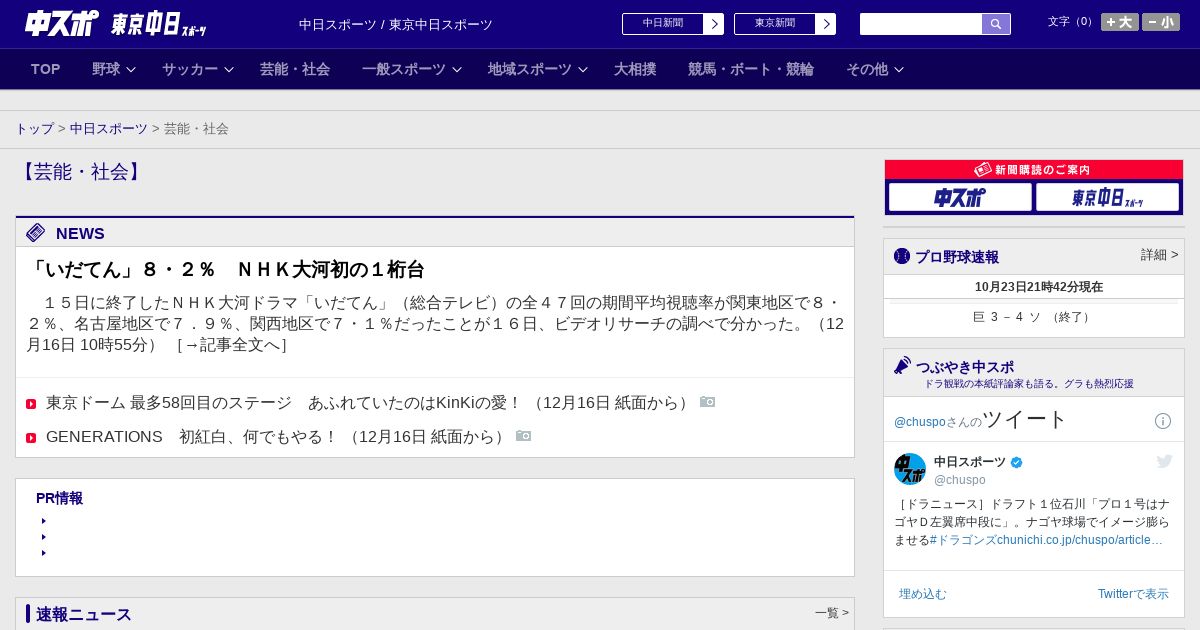Click second PR情報 bullet arrow
Image resolution: width=1200 pixels, height=630 pixels.
click(44, 537)
